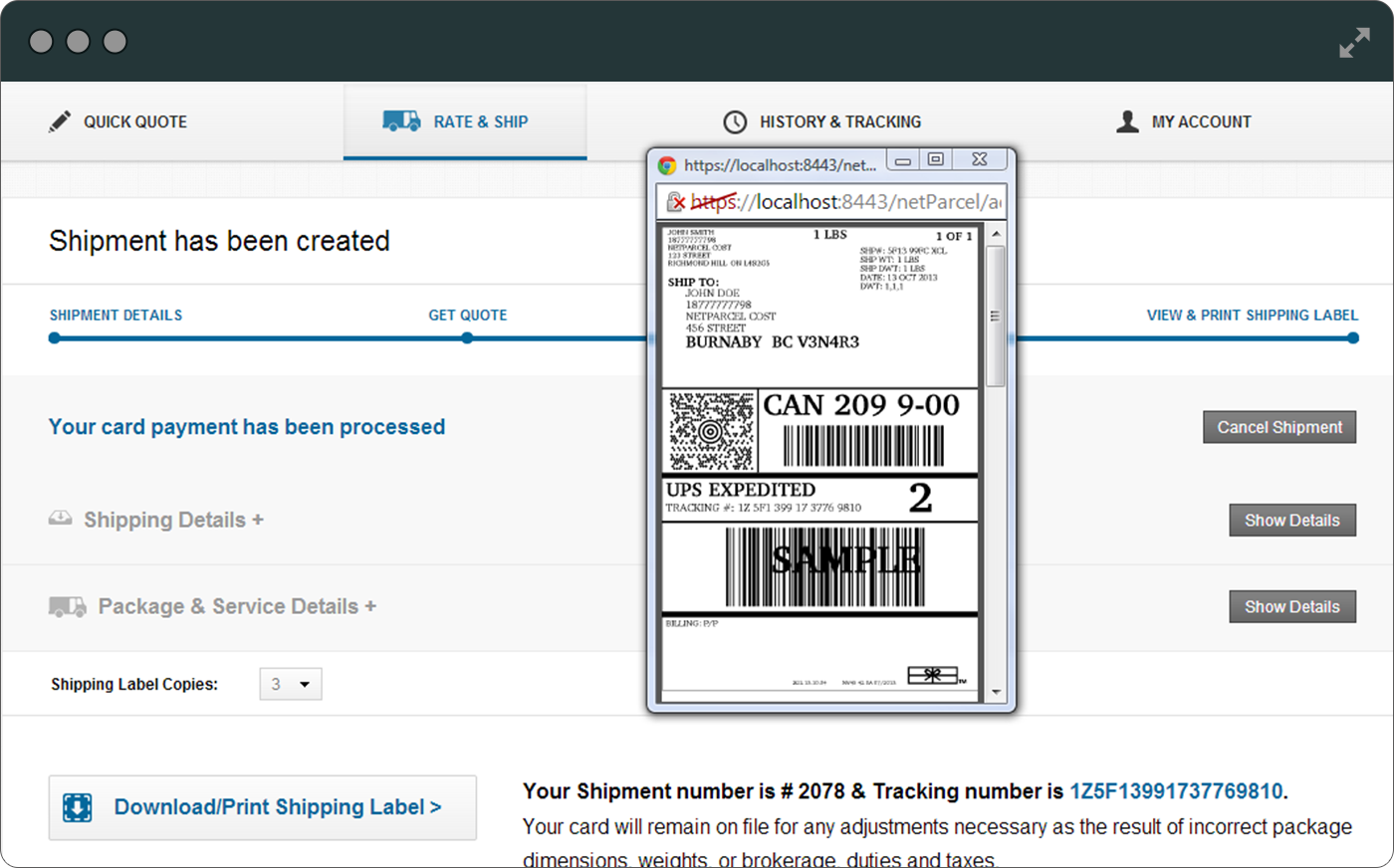Click the shipping label preview image
The image size is (1394, 868).
click(820, 462)
